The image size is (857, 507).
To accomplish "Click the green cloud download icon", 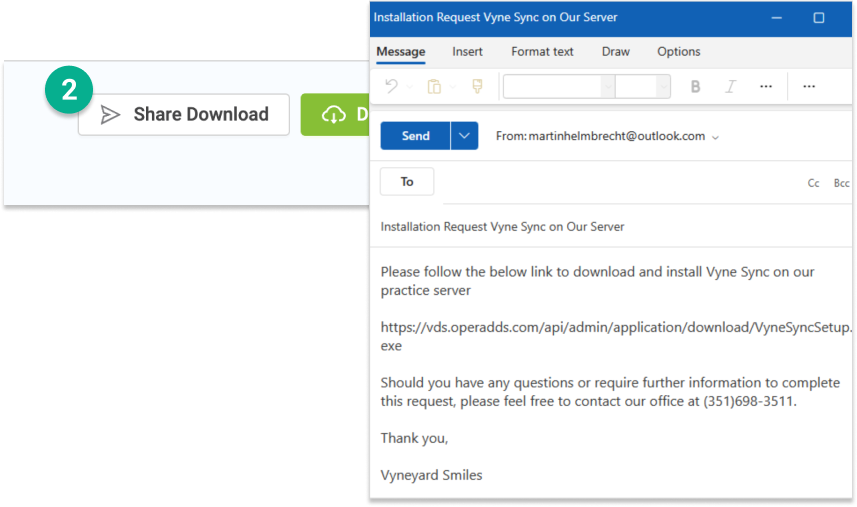I will click(333, 115).
